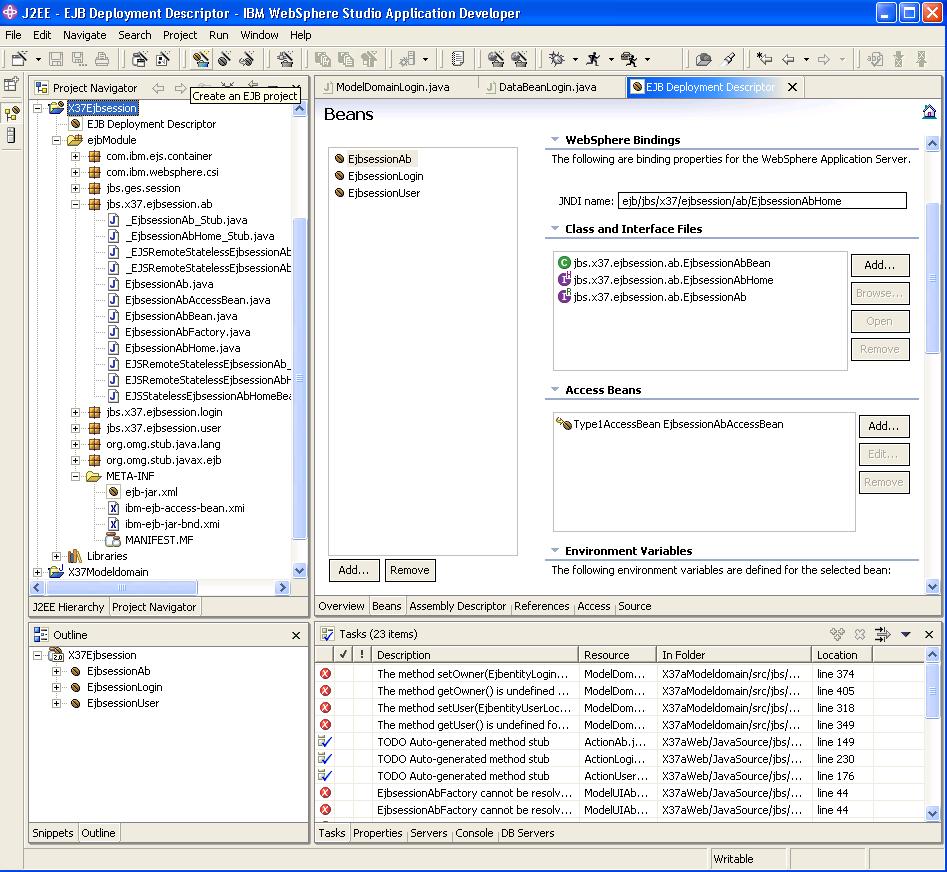
Task: Expand the X37Modeldomain project
Action: 37,572
